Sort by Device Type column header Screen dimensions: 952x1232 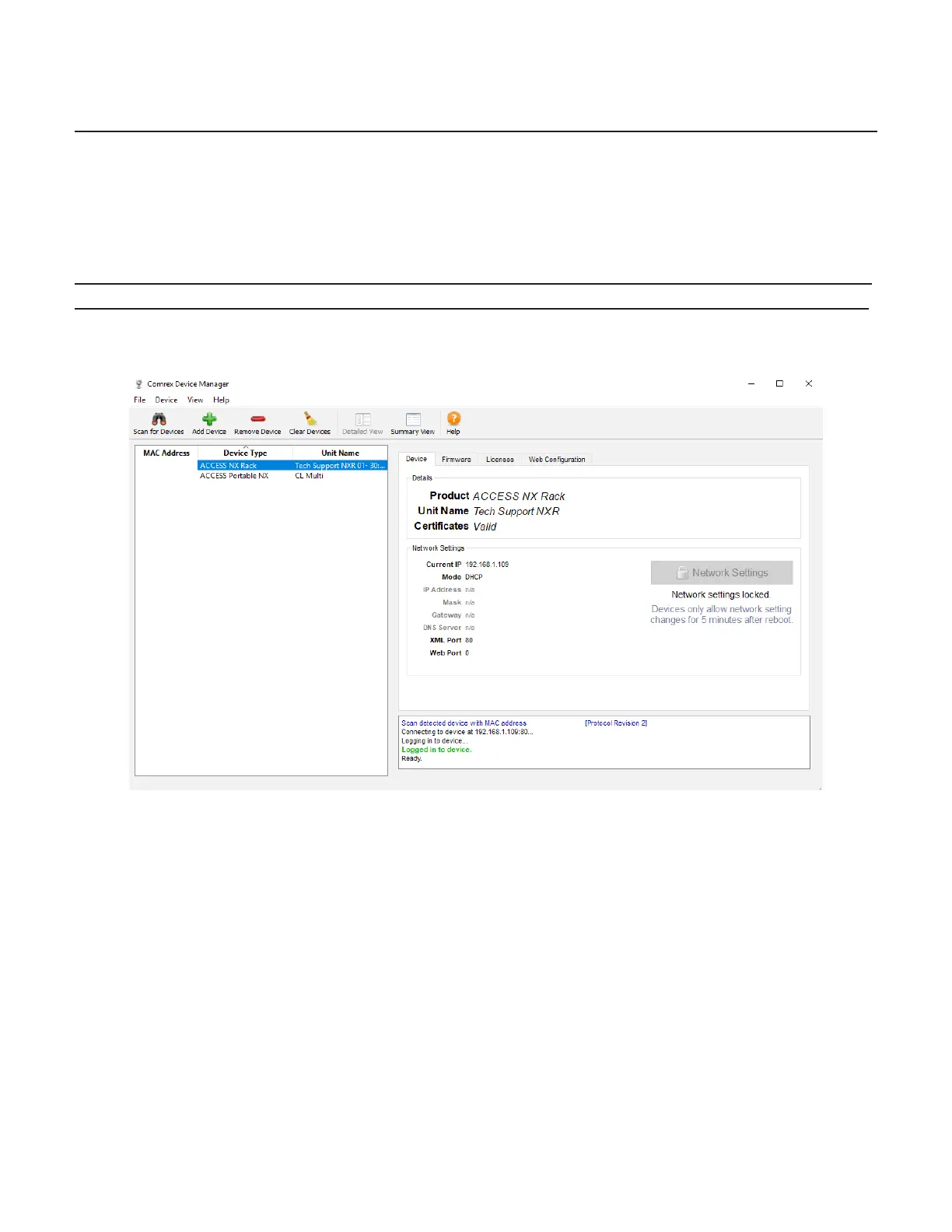tap(245, 453)
